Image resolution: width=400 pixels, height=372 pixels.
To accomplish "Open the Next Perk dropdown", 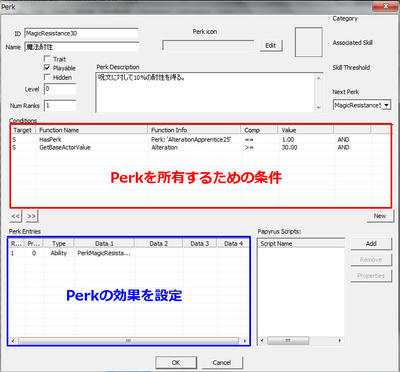I will pos(386,105).
